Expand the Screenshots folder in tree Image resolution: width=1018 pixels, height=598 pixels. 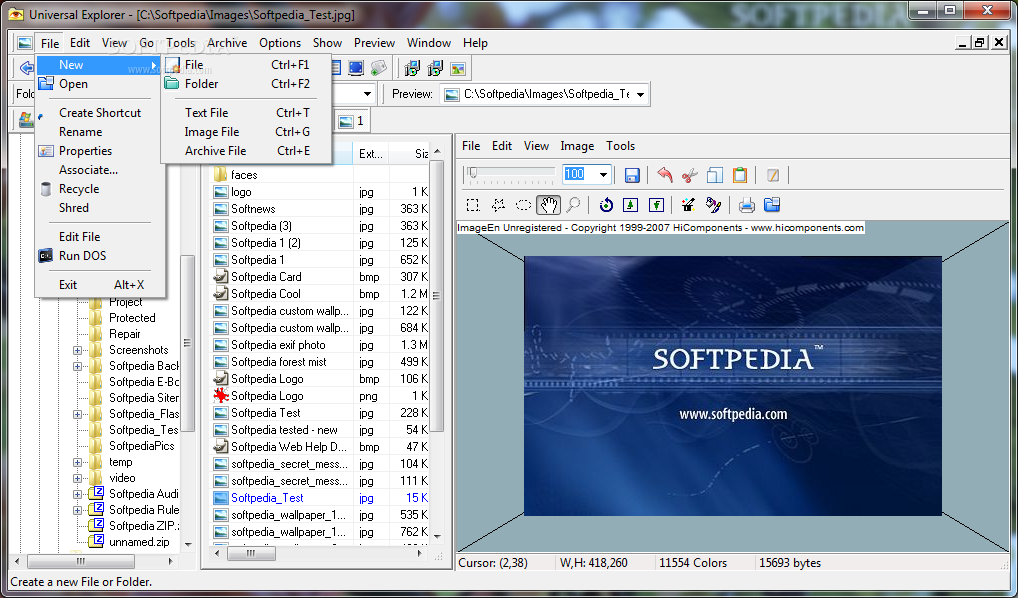(x=77, y=350)
